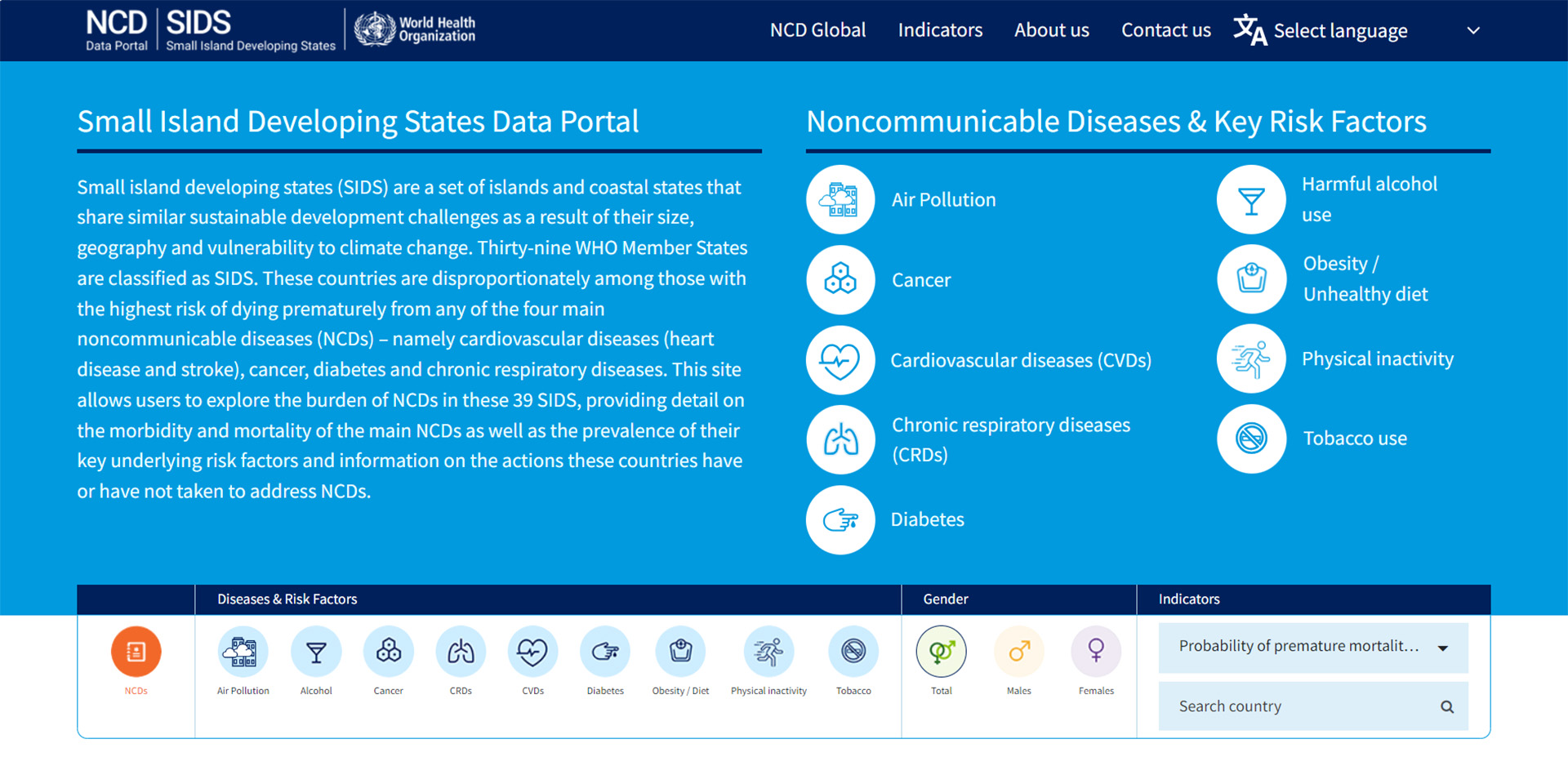Select Total gender option
Screen dimensions: 1568x757
point(941,652)
